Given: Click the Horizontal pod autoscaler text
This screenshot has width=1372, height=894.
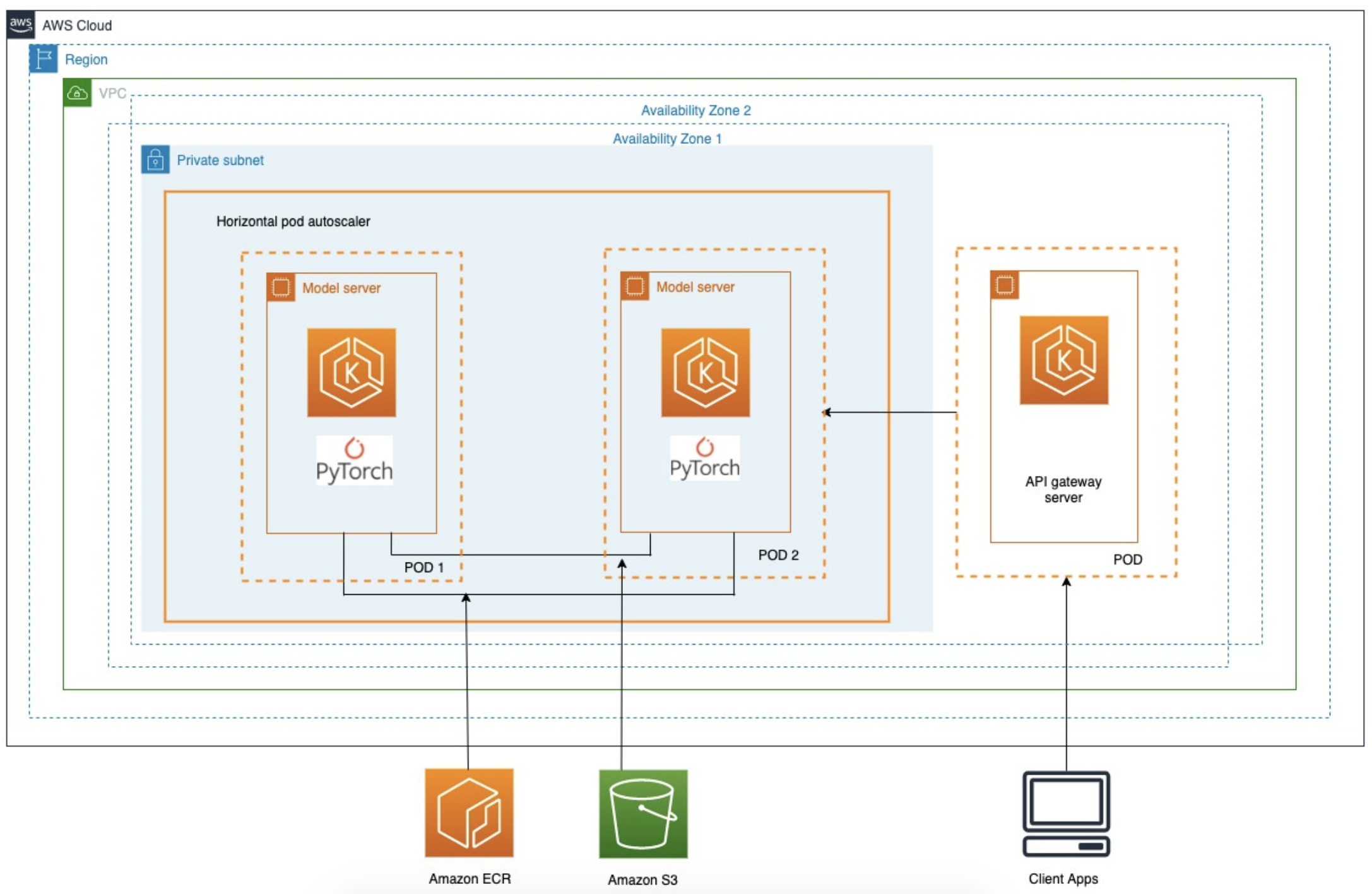Looking at the screenshot, I should click(x=293, y=222).
